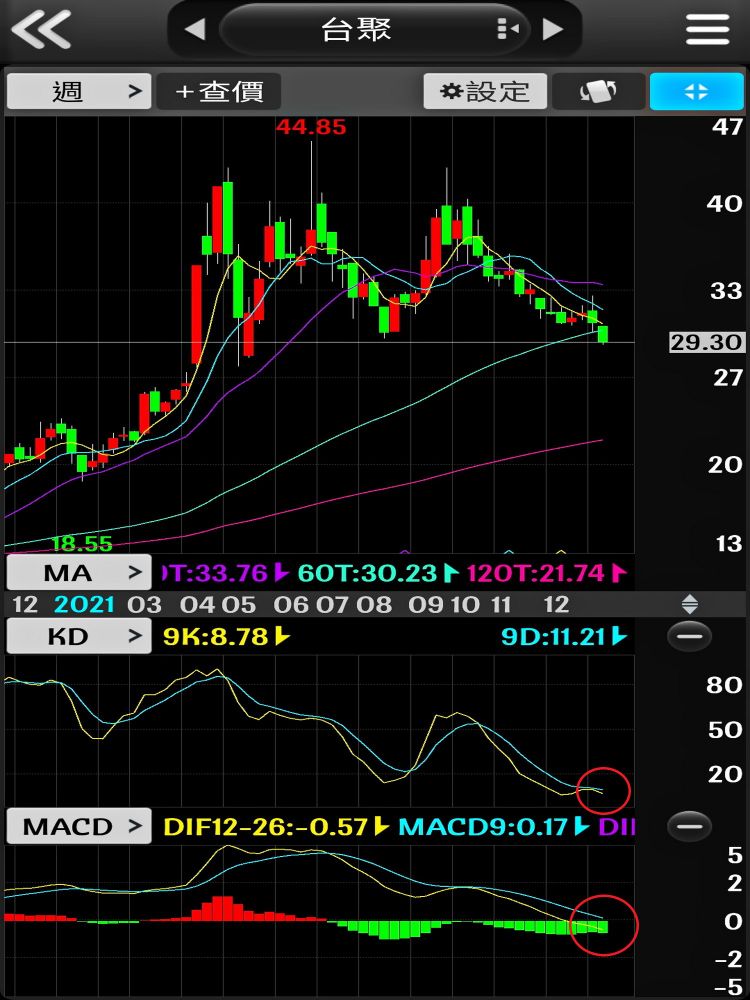
Task: Tap the double-chevron back icon
Action: [41, 30]
